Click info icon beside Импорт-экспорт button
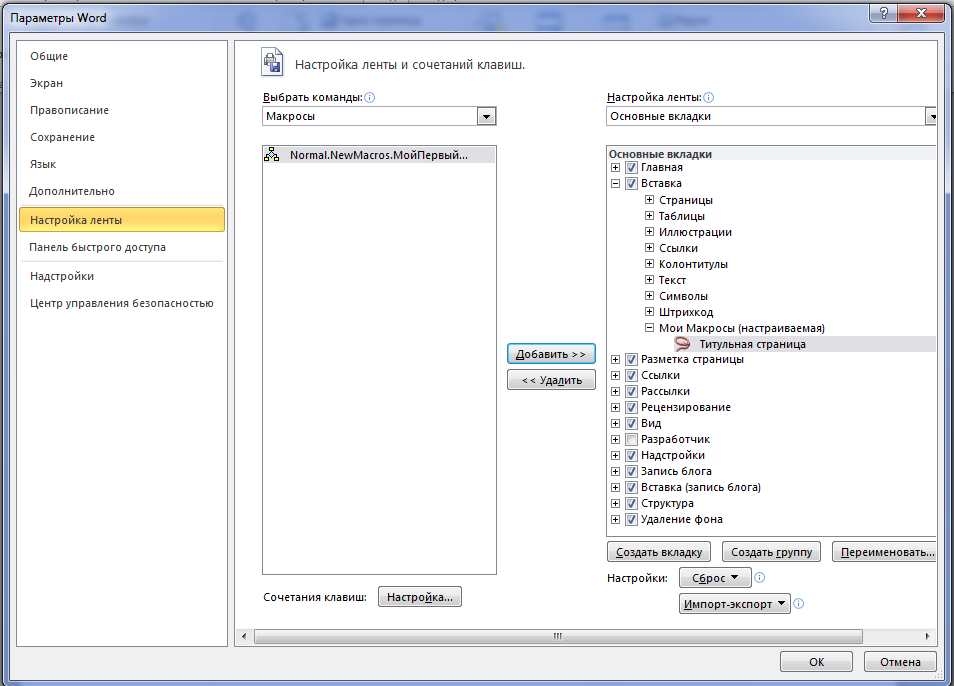The width and height of the screenshot is (954, 686). 799,603
